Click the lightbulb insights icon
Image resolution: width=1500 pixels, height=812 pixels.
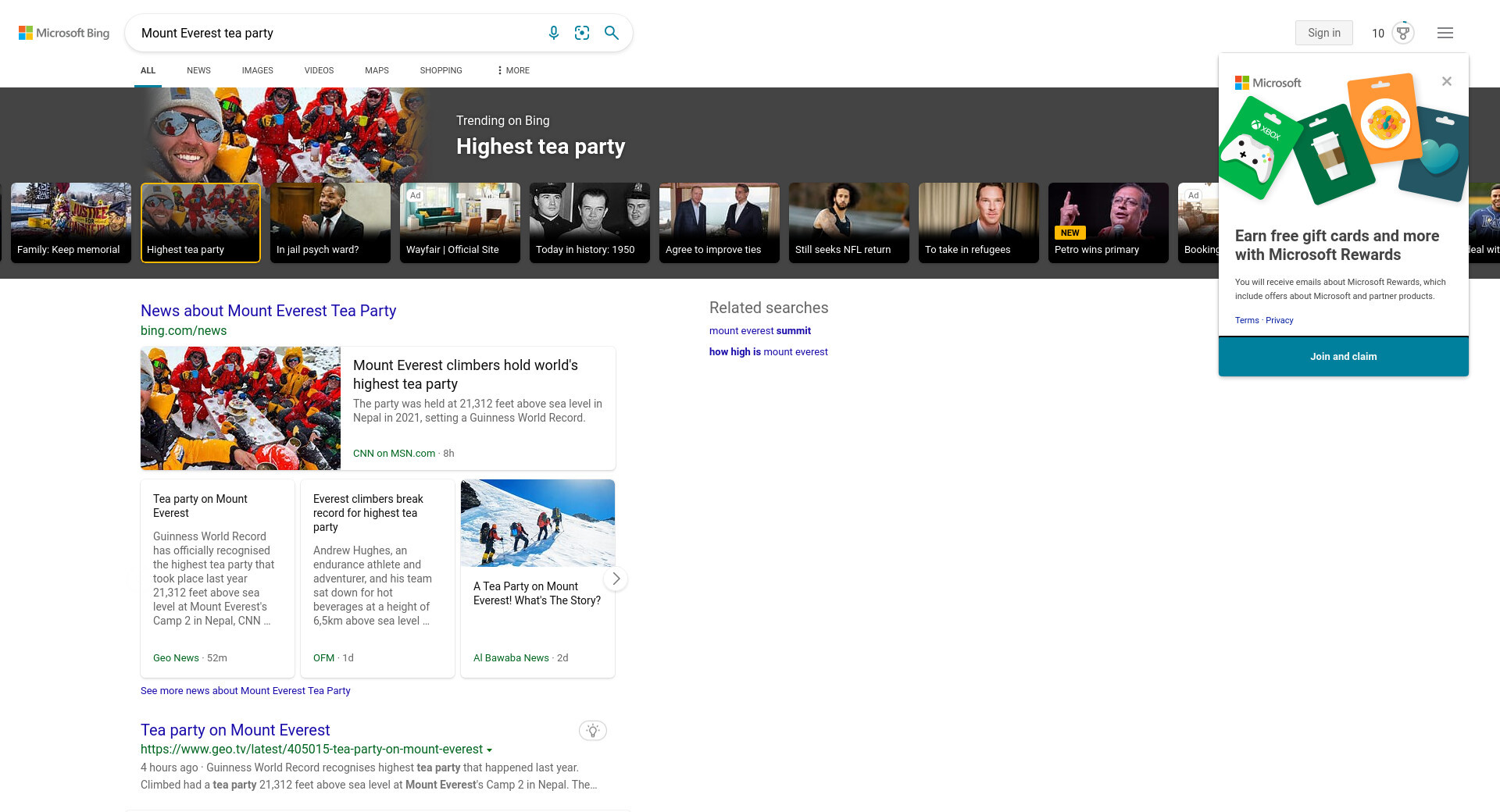point(592,731)
